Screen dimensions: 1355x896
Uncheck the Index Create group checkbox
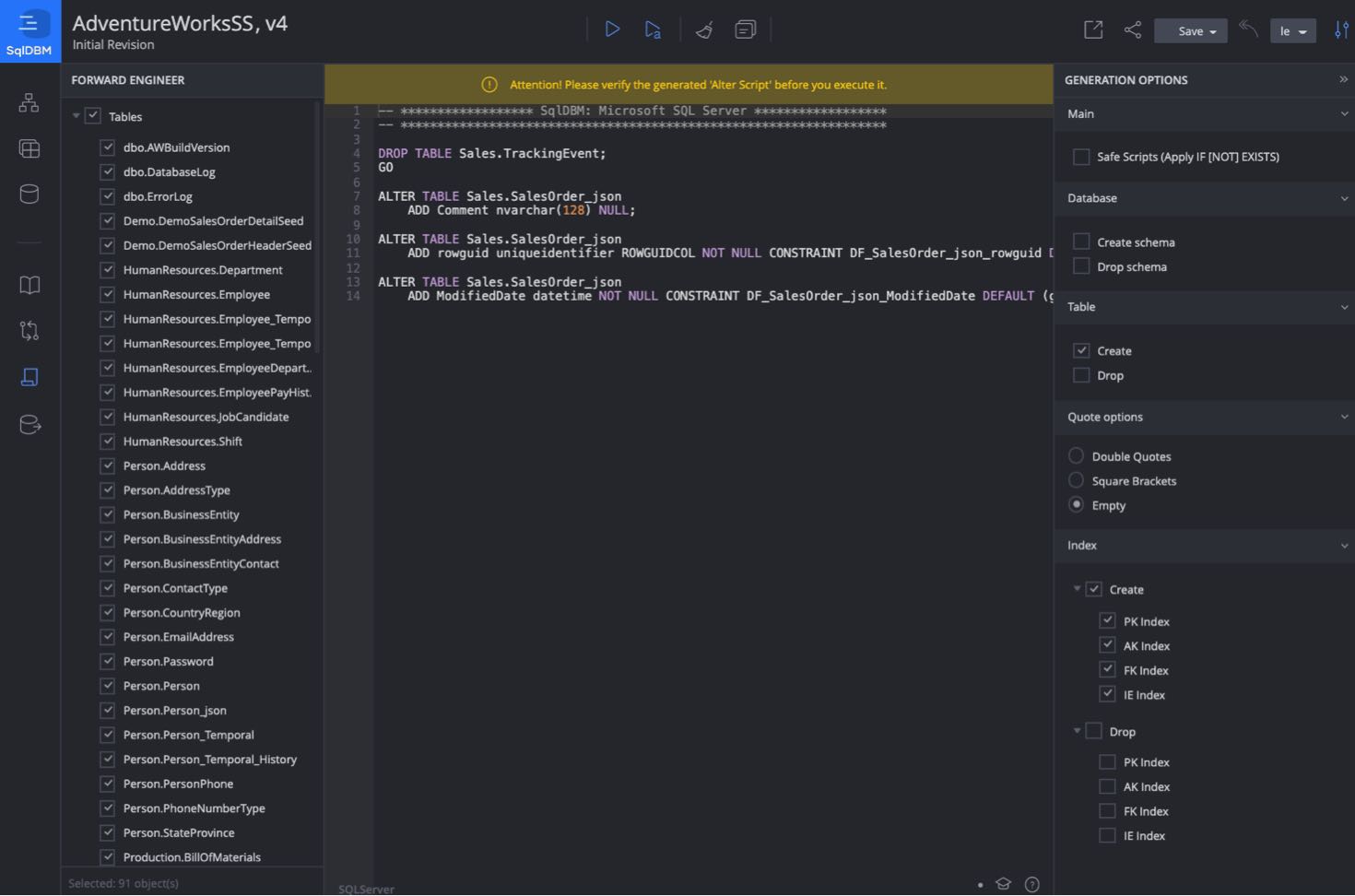click(1094, 589)
